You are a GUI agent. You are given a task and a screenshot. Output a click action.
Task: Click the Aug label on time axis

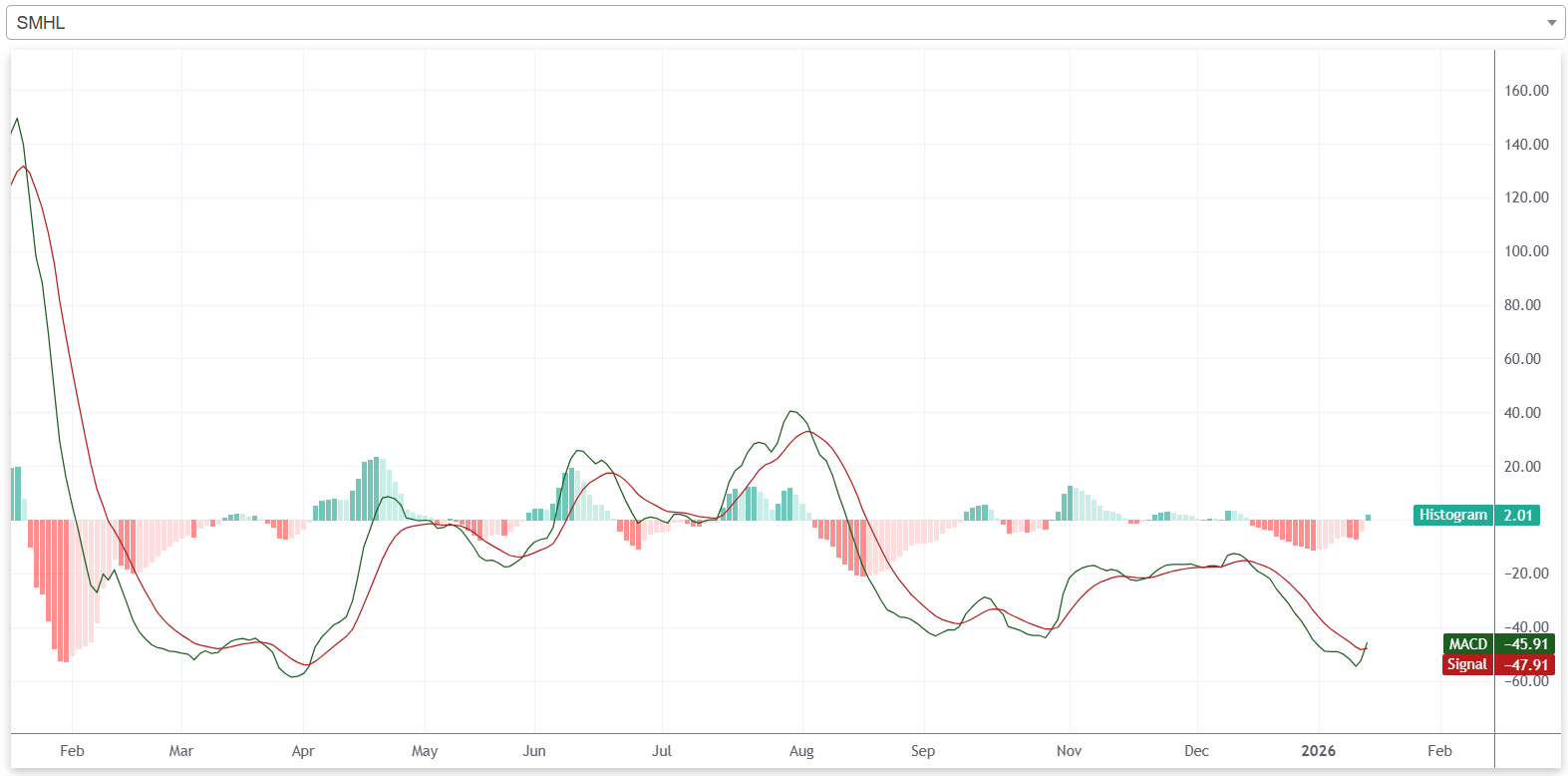[x=801, y=751]
